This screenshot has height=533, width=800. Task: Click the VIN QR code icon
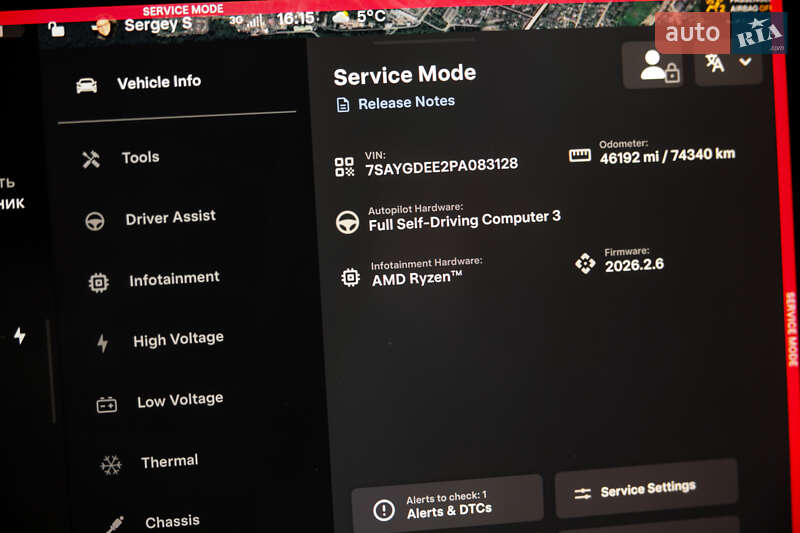coord(344,167)
